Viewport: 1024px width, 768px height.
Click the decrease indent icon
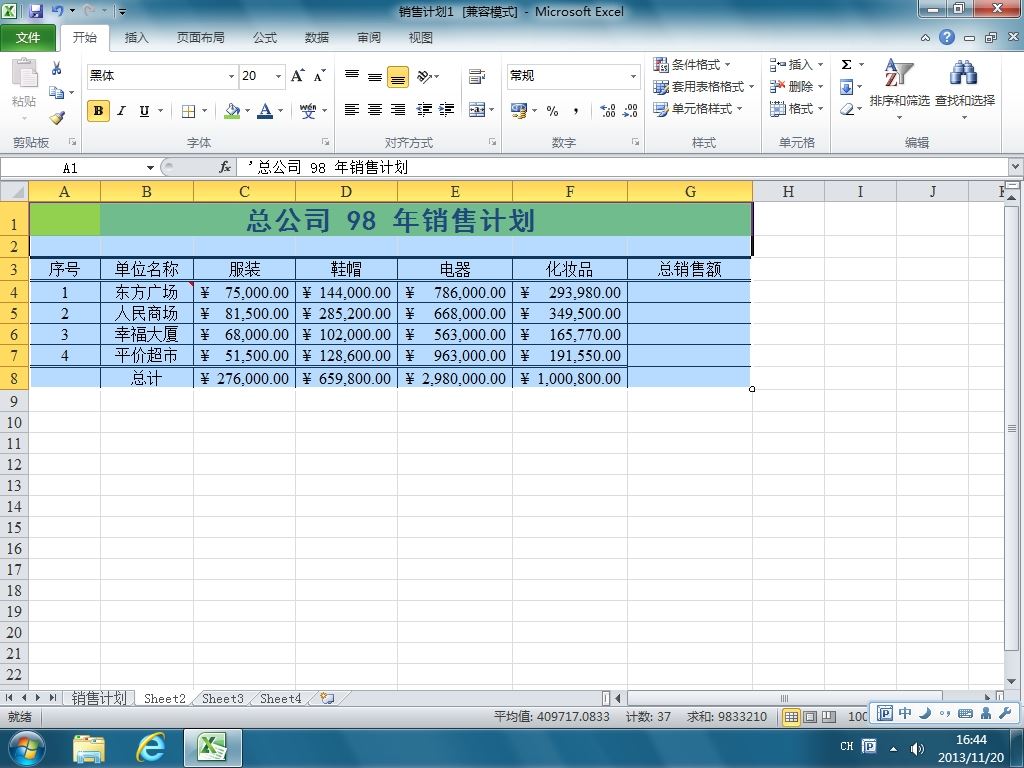click(x=424, y=110)
